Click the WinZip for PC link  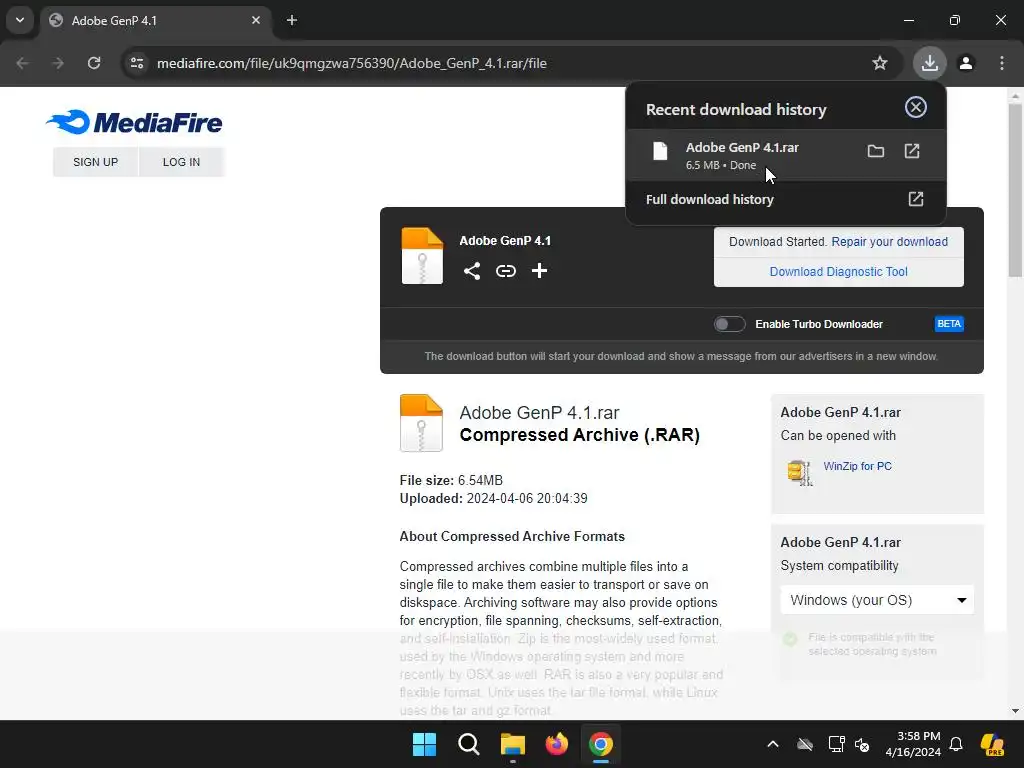tap(857, 466)
